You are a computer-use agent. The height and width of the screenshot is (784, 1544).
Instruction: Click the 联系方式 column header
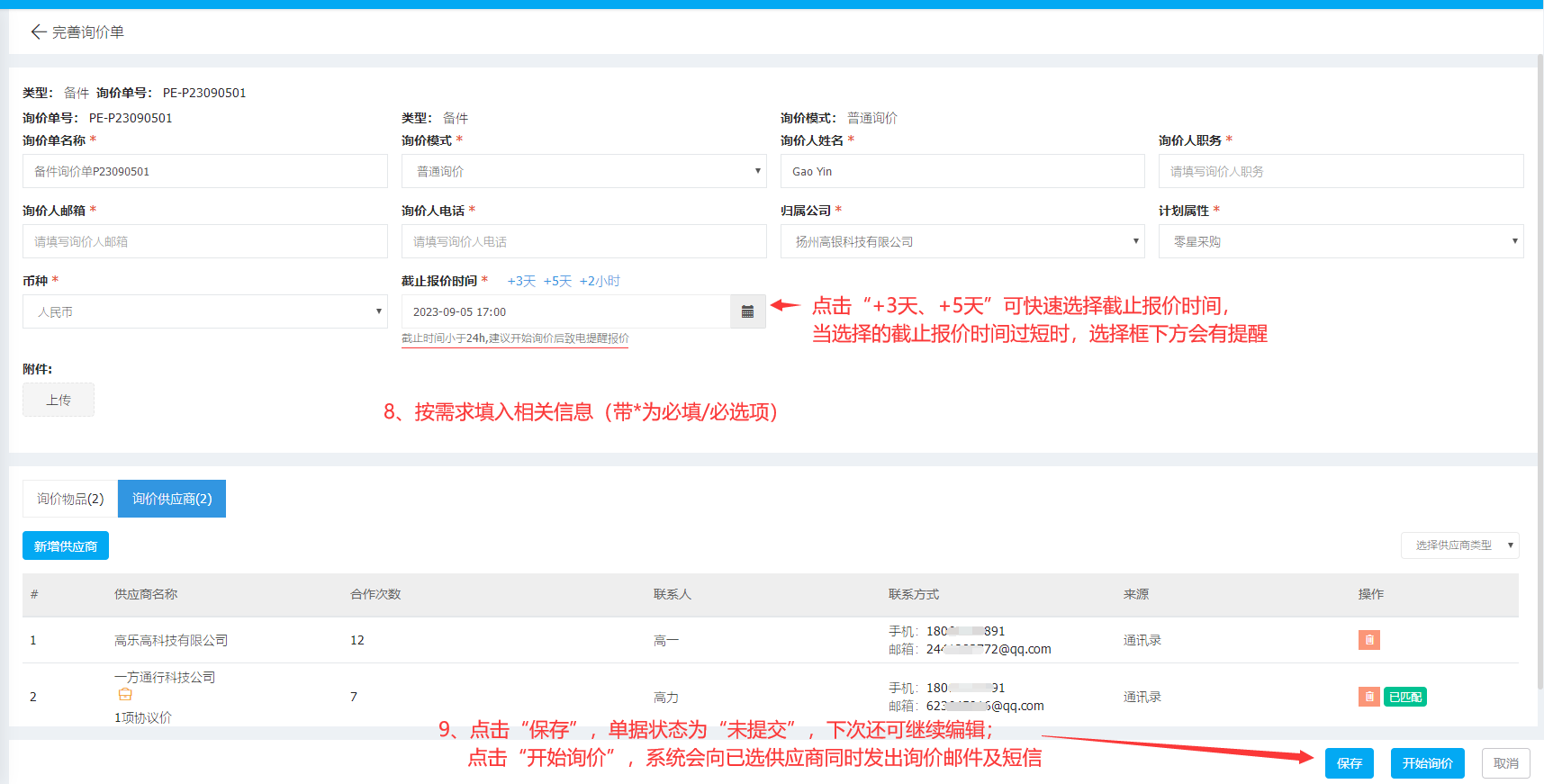tap(914, 594)
